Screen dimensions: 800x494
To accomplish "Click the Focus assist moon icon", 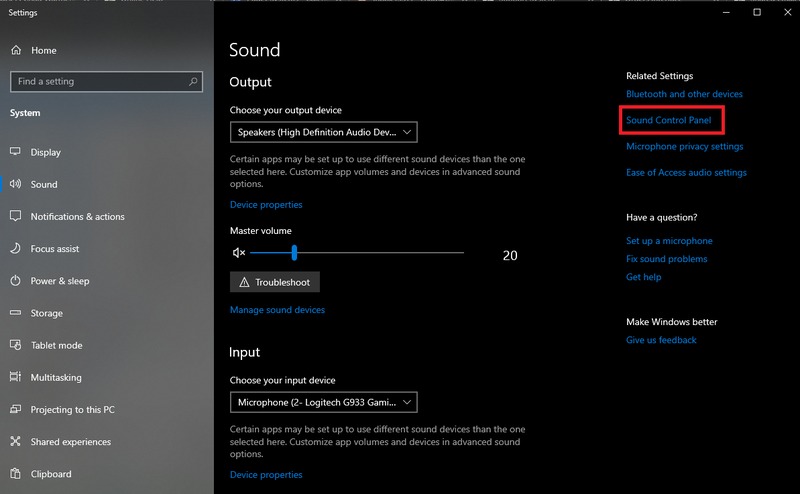I will point(16,248).
